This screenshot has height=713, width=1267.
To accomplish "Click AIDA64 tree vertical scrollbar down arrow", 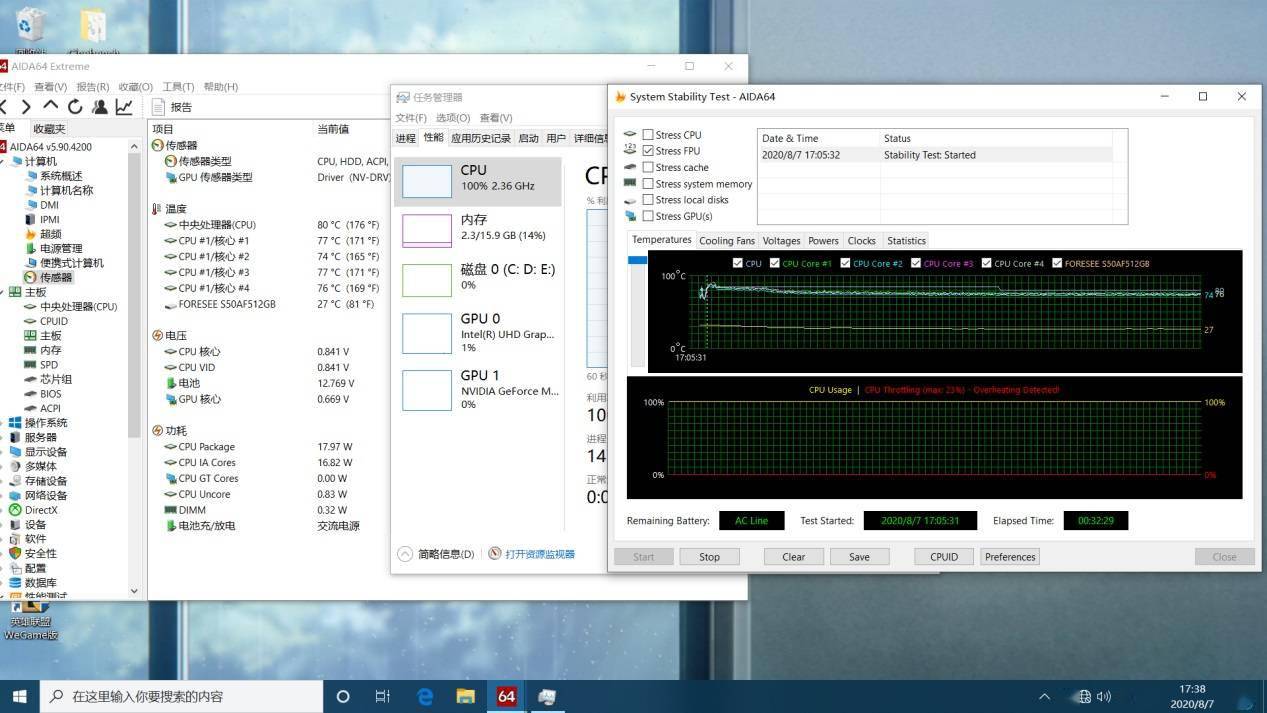I will (x=135, y=591).
